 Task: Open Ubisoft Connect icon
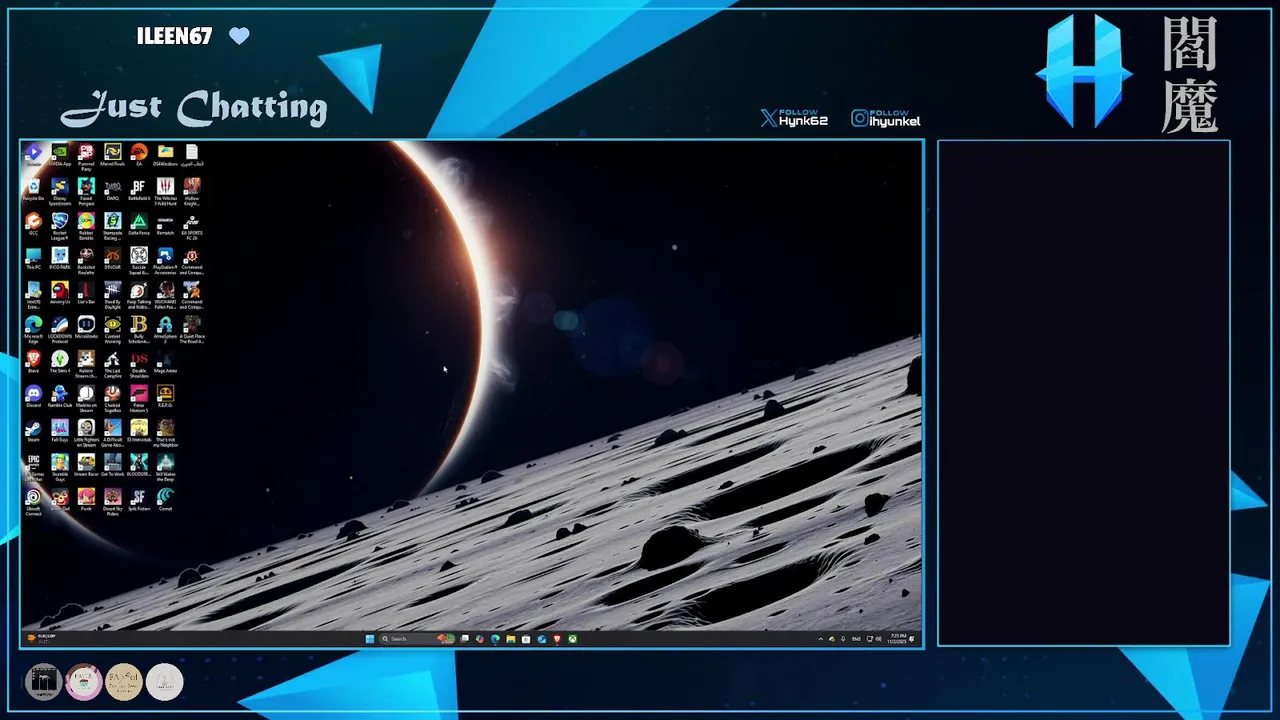point(33,503)
